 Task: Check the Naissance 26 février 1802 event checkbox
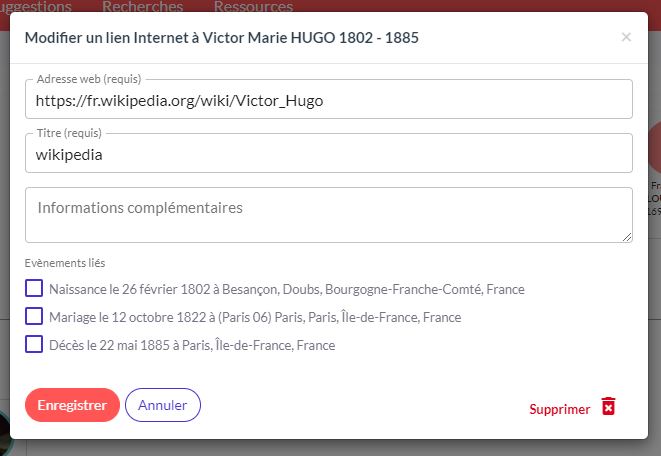point(34,288)
